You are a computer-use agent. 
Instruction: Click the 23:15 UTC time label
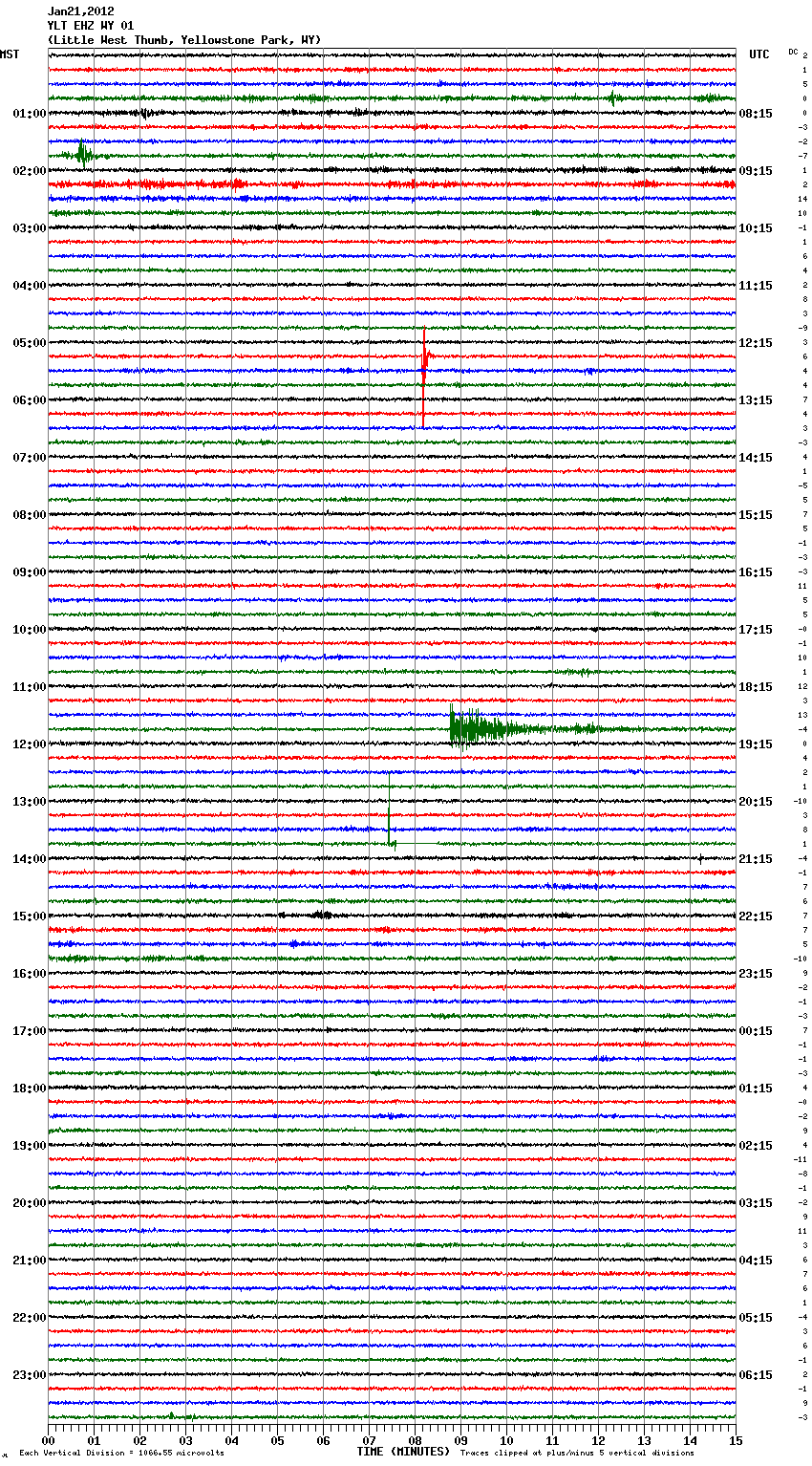[x=756, y=974]
